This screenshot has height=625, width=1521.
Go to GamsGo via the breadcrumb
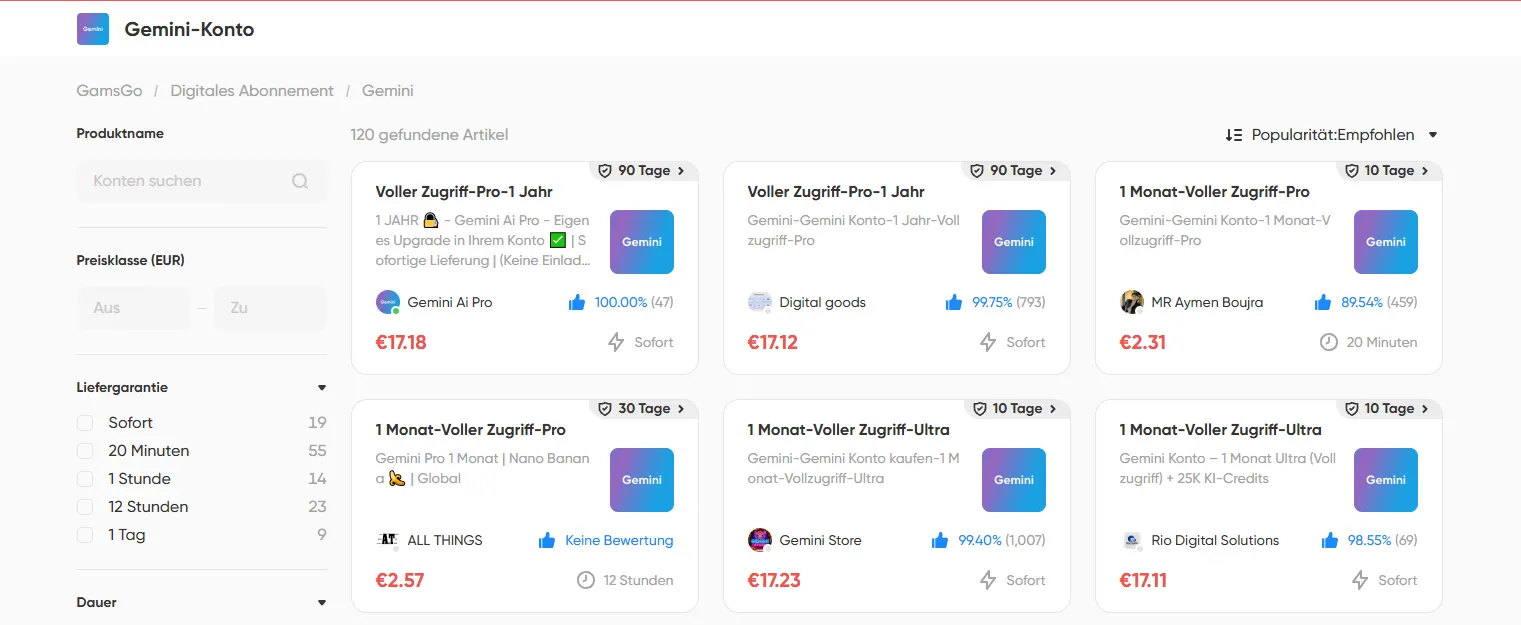click(x=110, y=90)
